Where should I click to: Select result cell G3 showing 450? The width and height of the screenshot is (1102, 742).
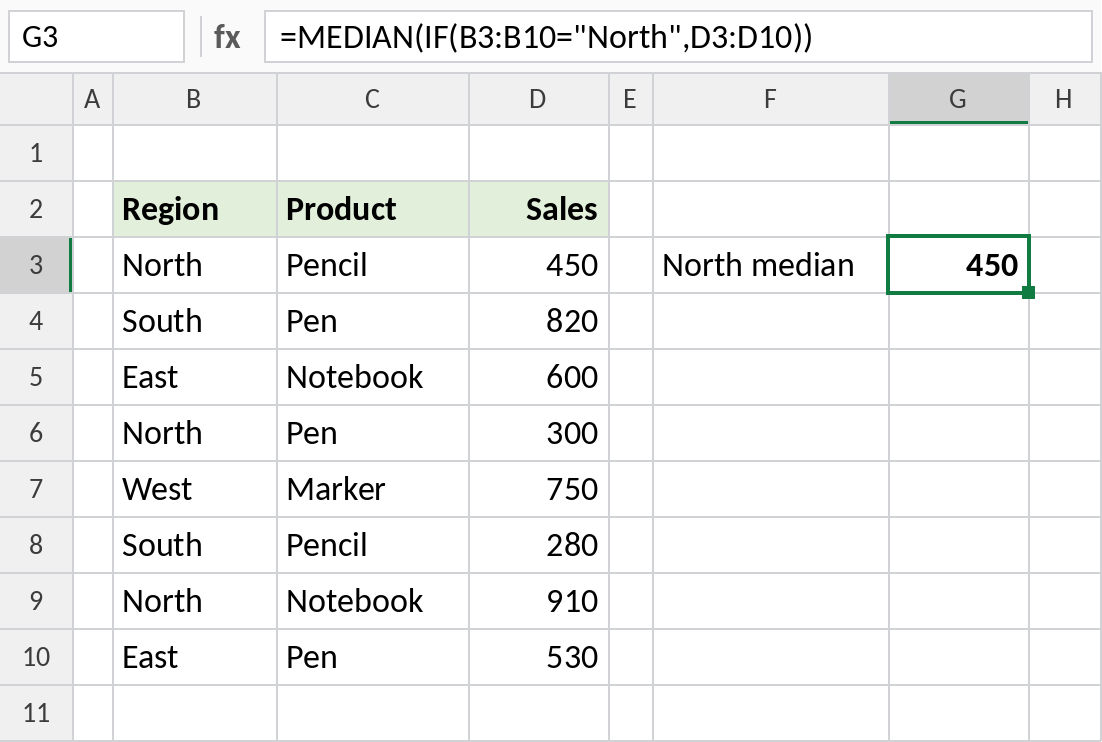pos(959,265)
